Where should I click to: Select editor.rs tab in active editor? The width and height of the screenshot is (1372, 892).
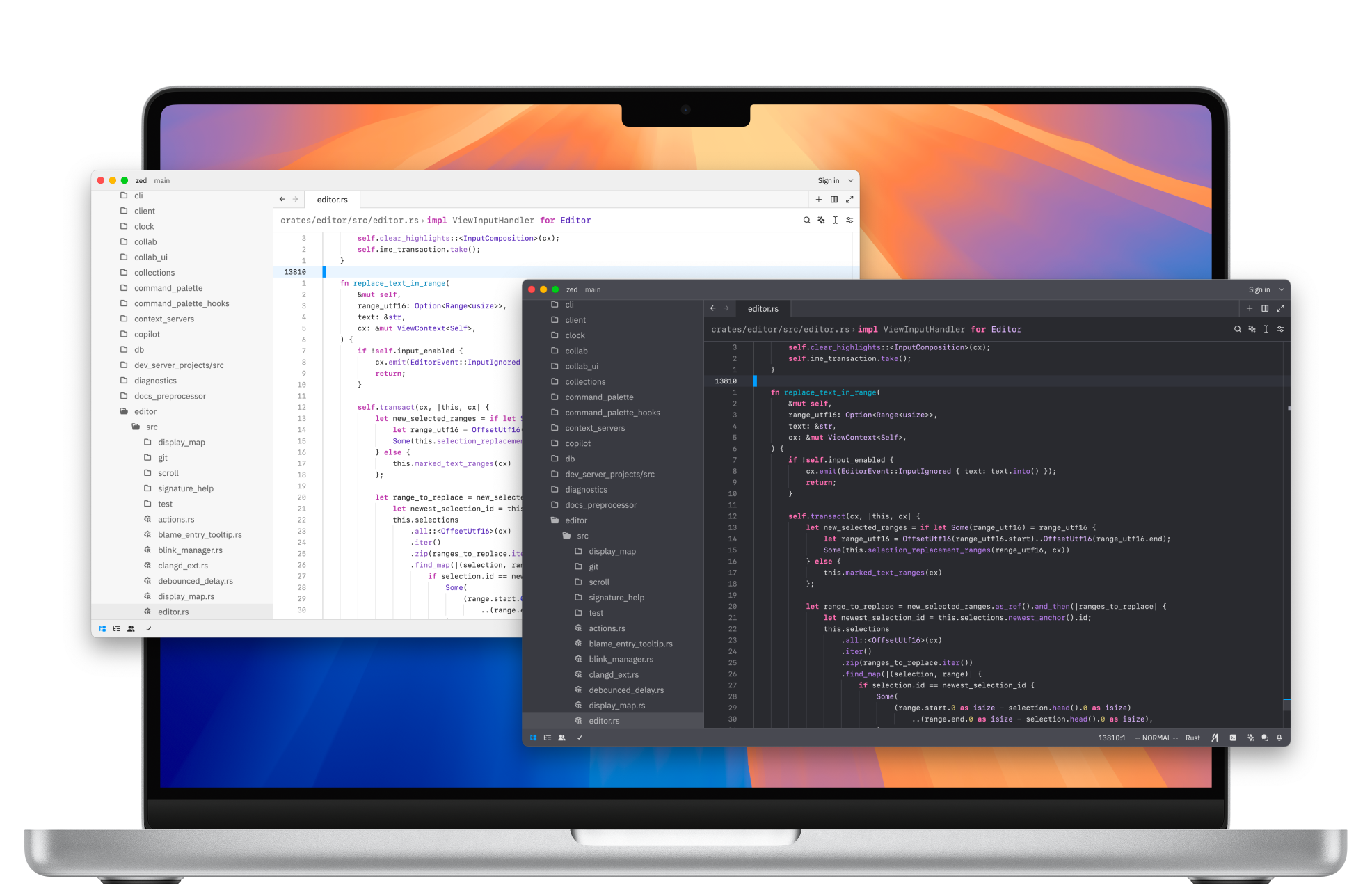tap(762, 309)
